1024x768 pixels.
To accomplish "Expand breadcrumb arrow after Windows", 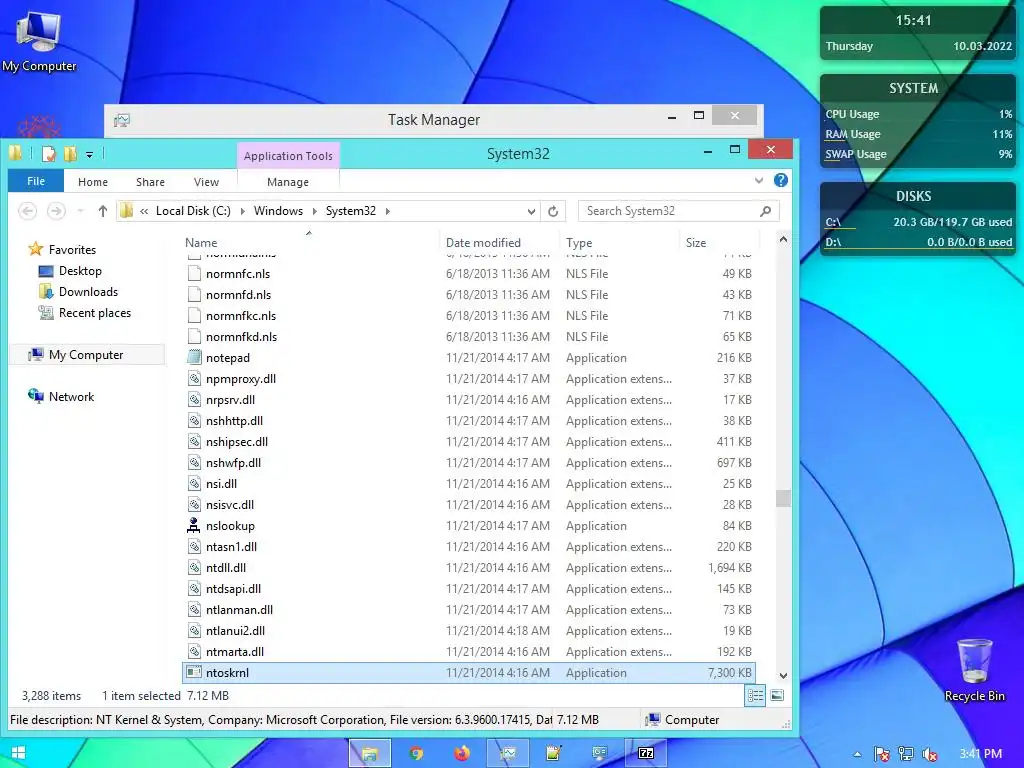I will [315, 211].
